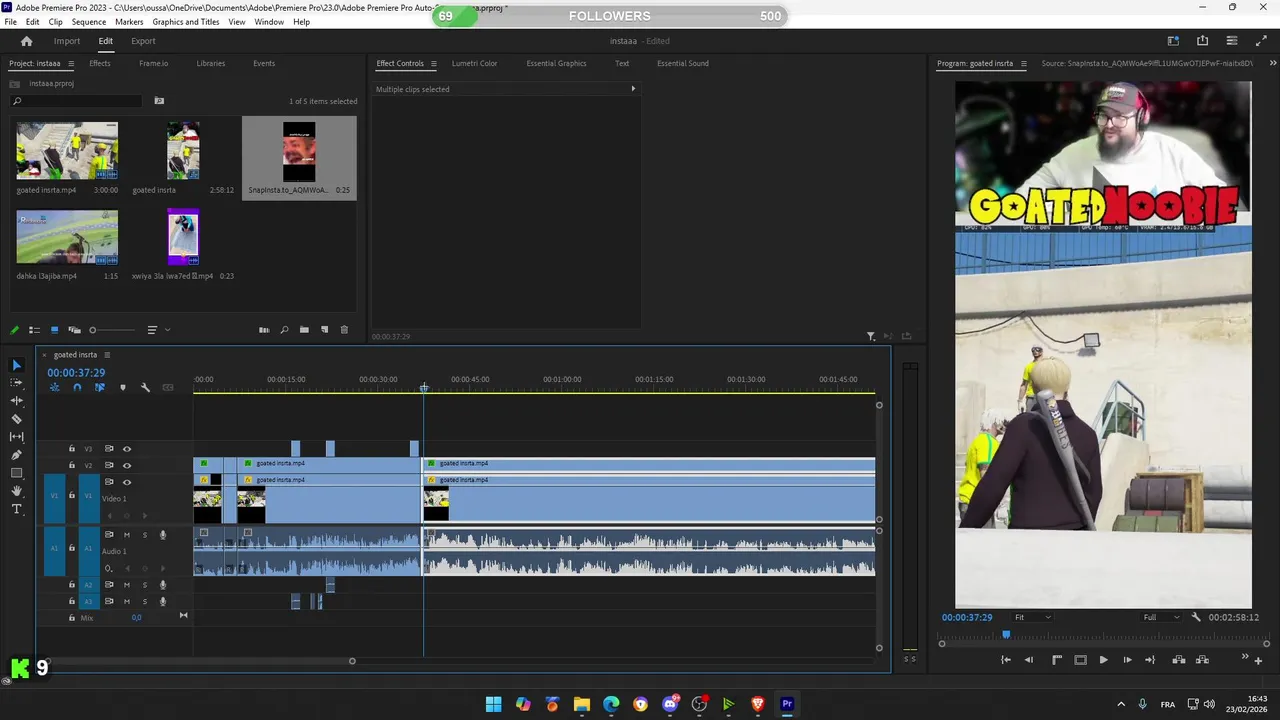Select dahka l3ajiba.mp4 clip thumbnail
Screen dimensions: 1280x720
pos(67,237)
